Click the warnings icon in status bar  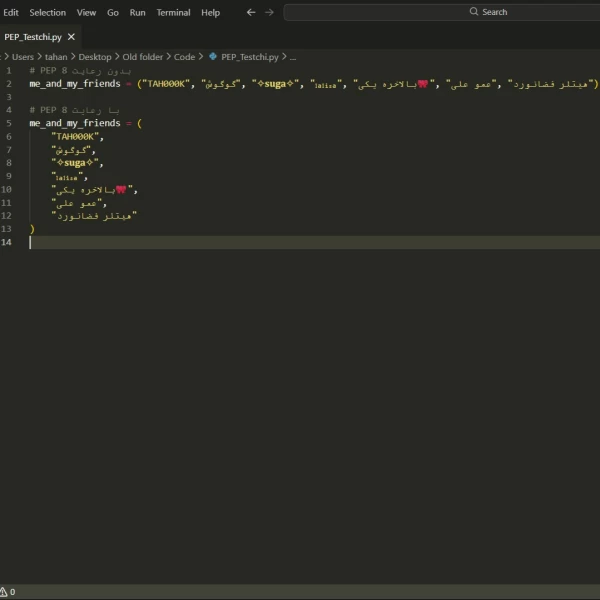coord(4,592)
